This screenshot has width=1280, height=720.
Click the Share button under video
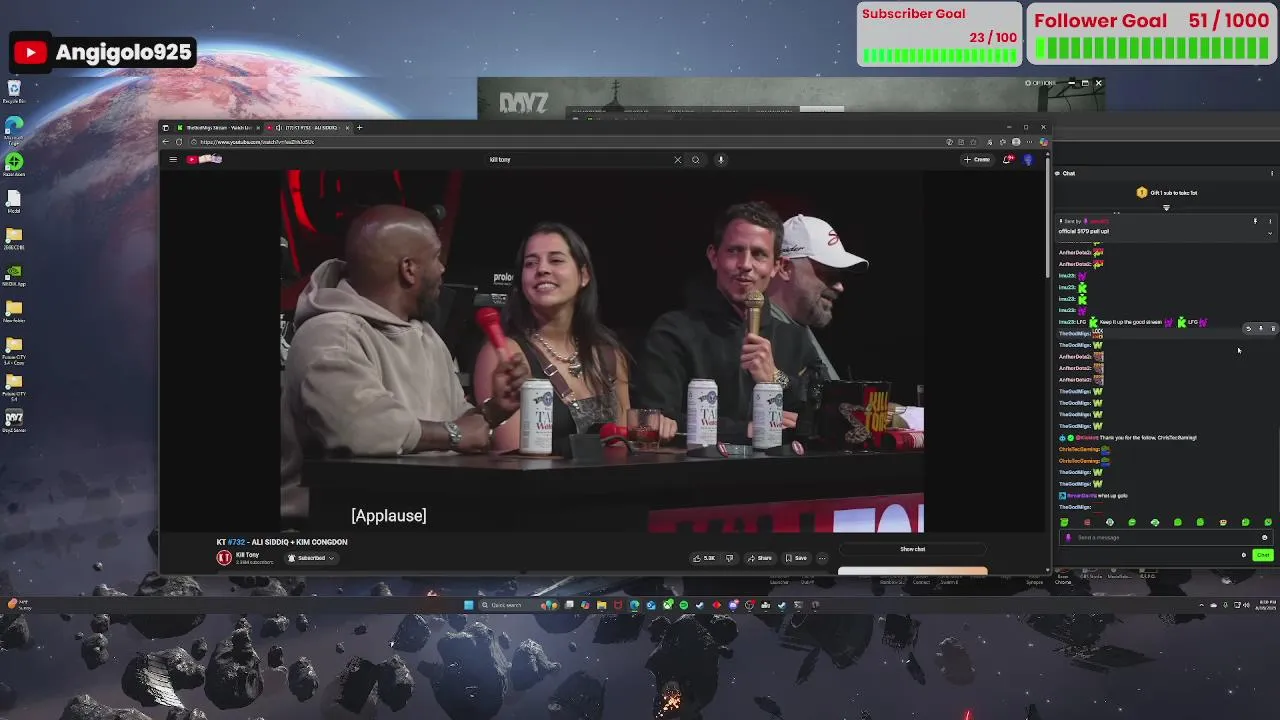tap(761, 558)
